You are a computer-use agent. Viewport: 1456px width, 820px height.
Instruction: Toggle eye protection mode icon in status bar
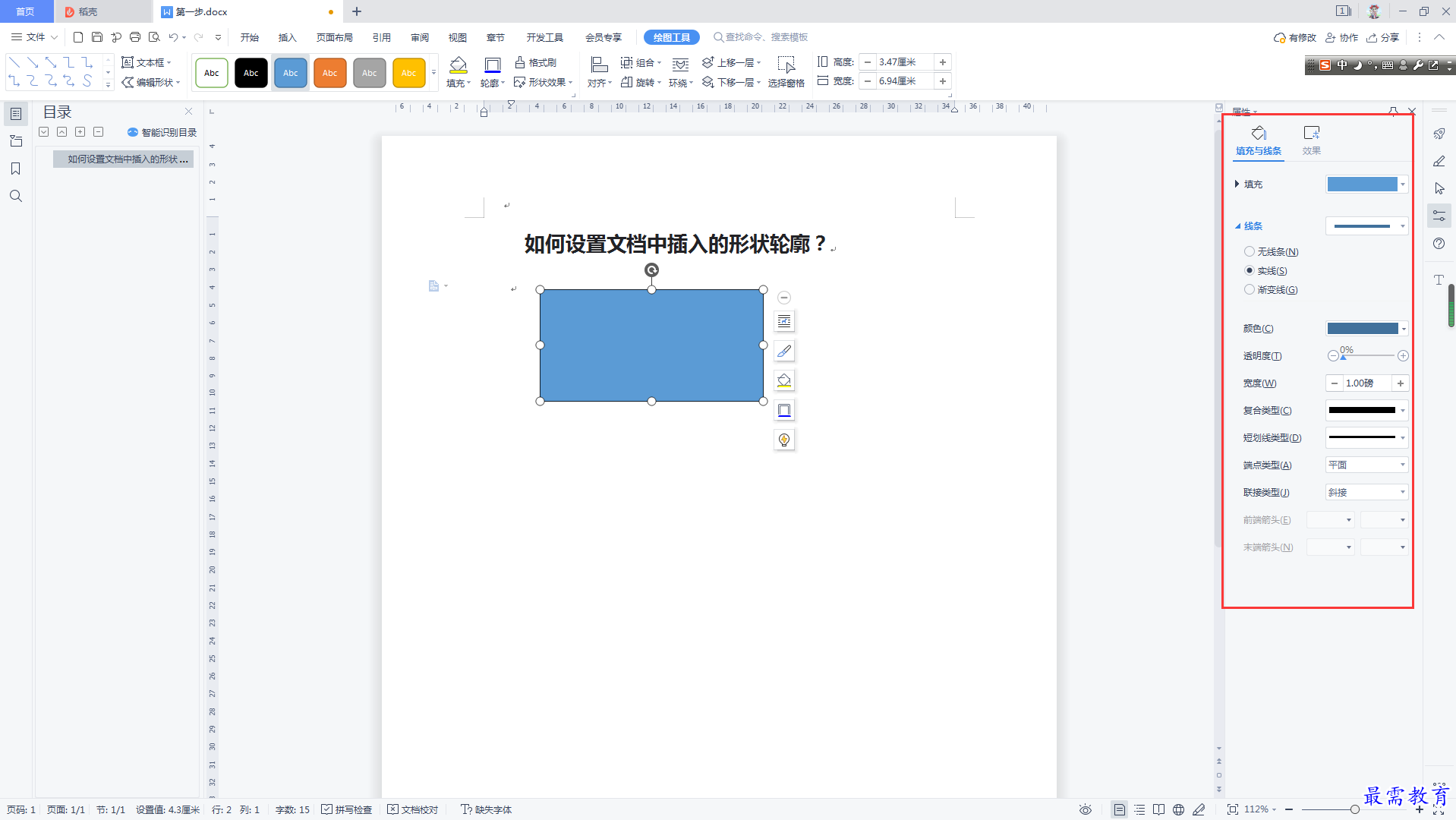coord(1086,809)
